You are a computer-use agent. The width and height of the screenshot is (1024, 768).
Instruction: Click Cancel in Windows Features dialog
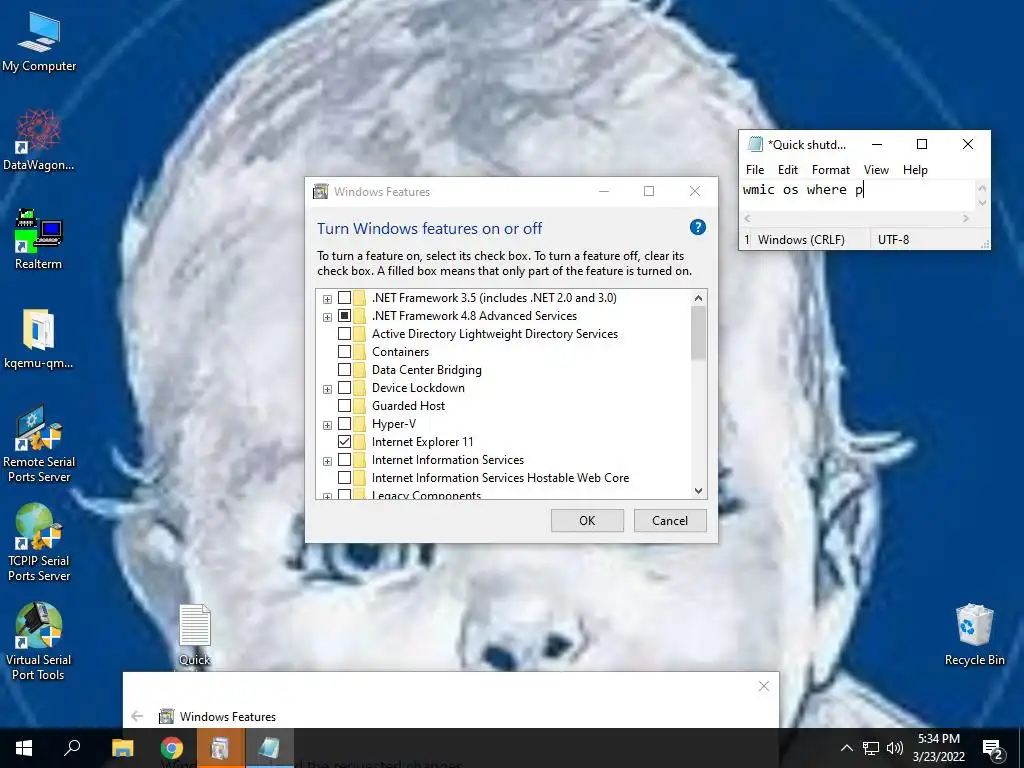coord(670,520)
